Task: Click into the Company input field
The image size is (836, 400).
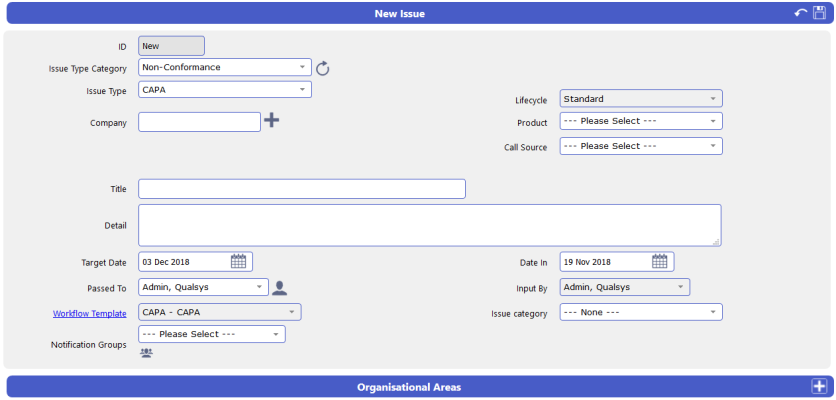Action: point(199,122)
